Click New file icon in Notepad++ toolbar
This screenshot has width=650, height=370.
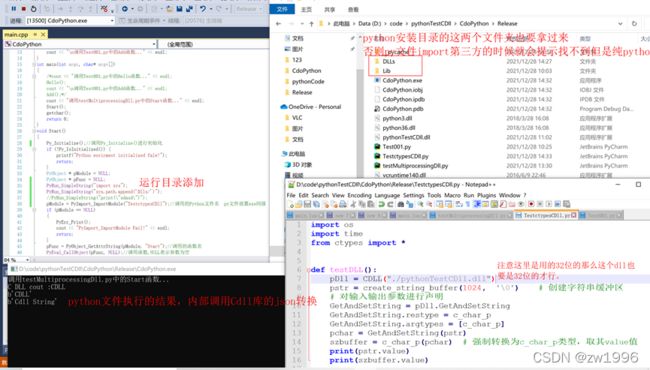click(x=291, y=204)
